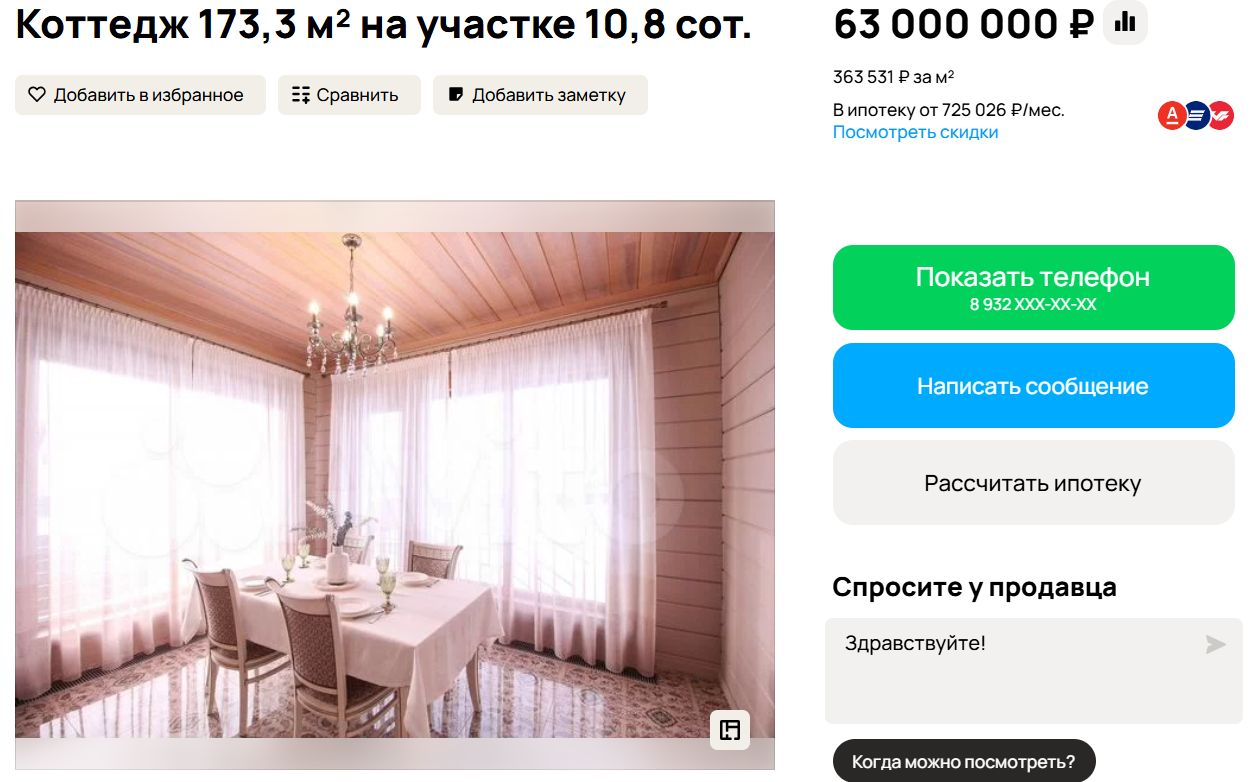Add listing via Добавить в избранное
This screenshot has height=782, width=1250.
point(140,95)
